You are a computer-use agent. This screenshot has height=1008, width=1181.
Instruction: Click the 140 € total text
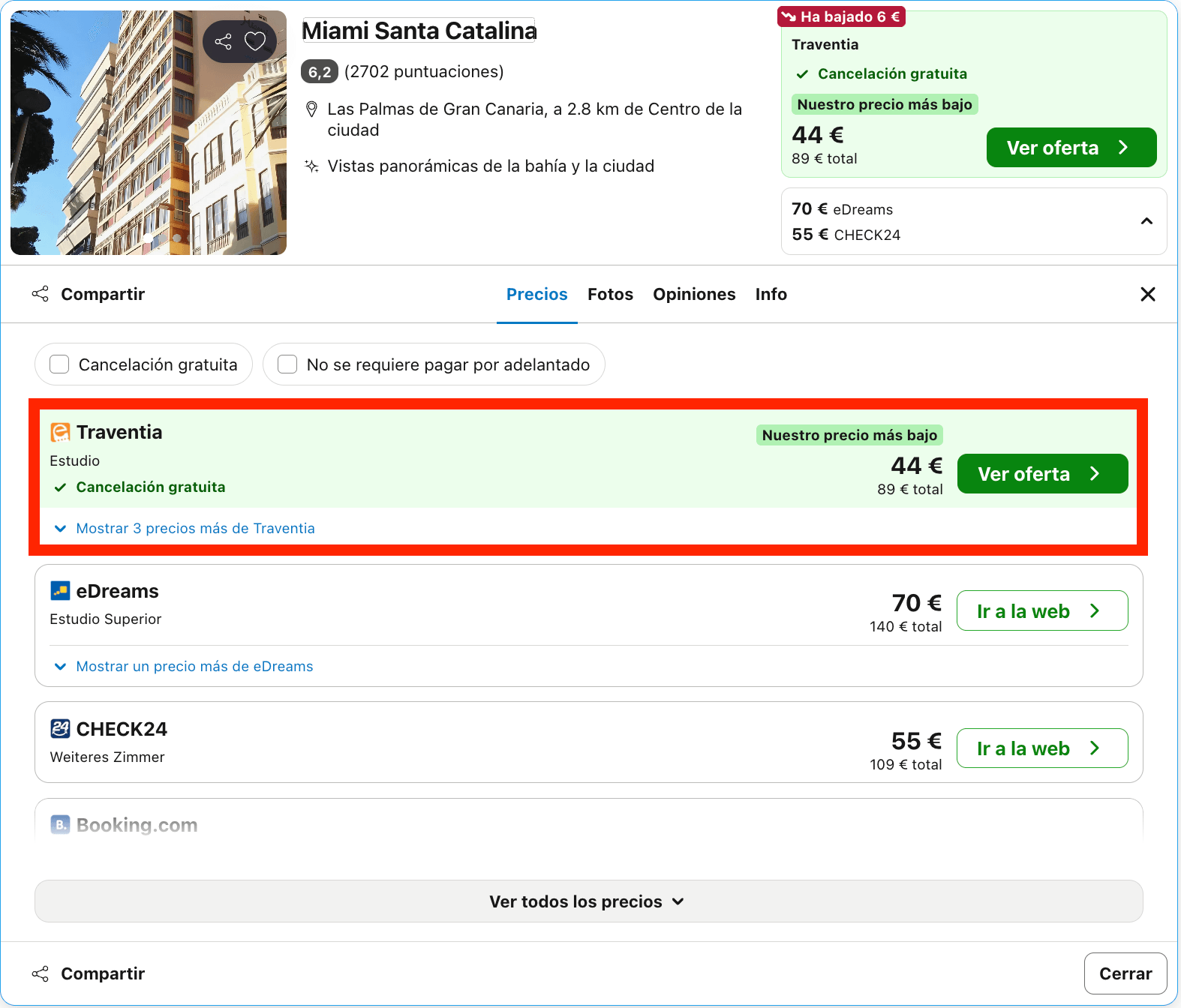(906, 627)
